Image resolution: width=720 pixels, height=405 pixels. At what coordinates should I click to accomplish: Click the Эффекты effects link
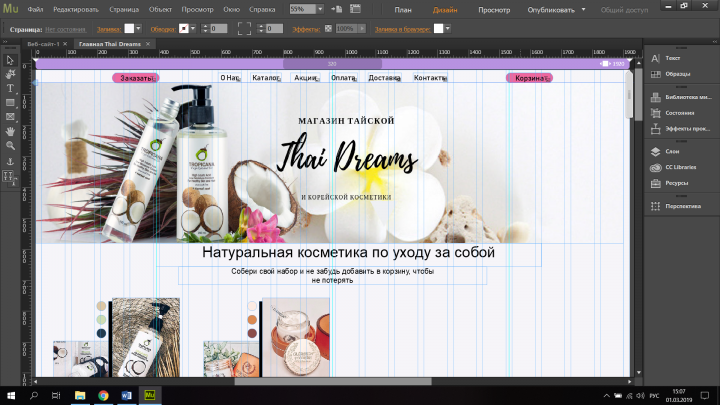click(x=306, y=29)
